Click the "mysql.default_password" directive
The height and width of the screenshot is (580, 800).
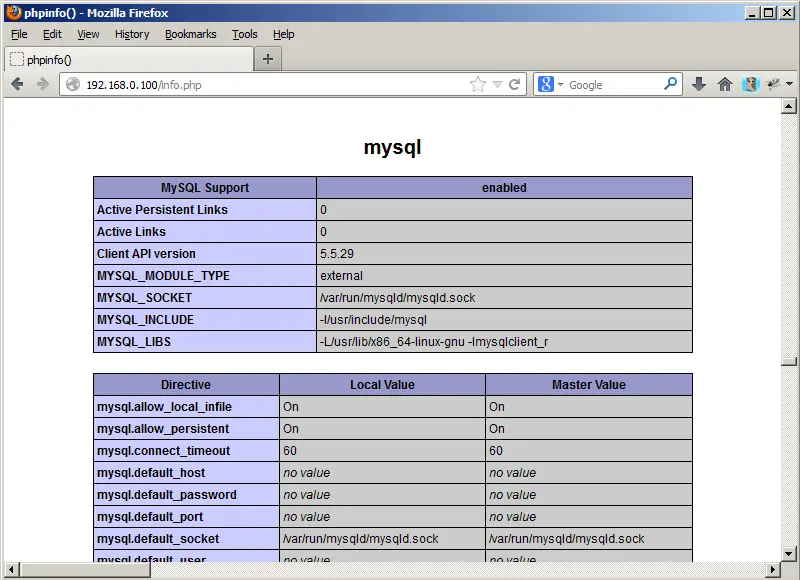[167, 495]
